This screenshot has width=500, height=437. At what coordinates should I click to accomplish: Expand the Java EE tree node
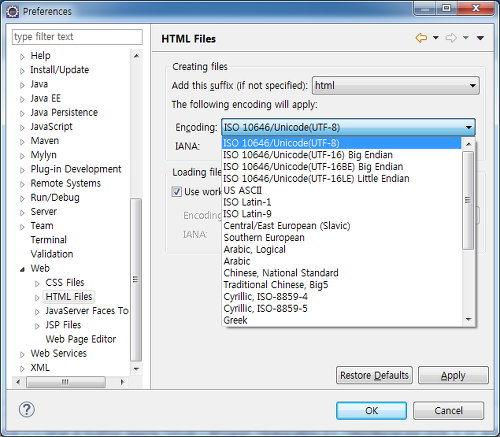(22, 99)
